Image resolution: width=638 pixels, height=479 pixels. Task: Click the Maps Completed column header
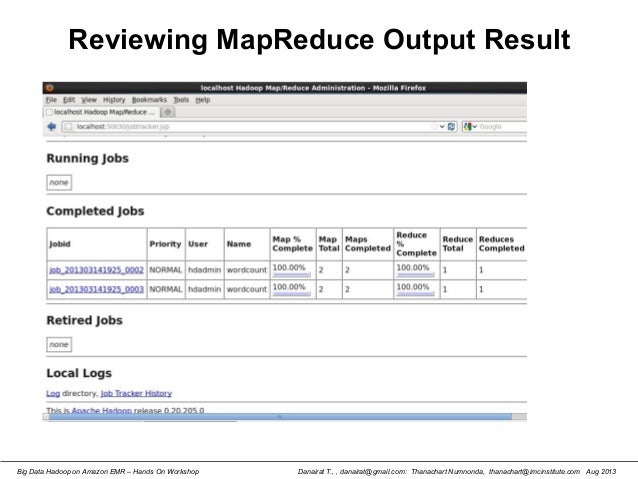click(x=368, y=244)
